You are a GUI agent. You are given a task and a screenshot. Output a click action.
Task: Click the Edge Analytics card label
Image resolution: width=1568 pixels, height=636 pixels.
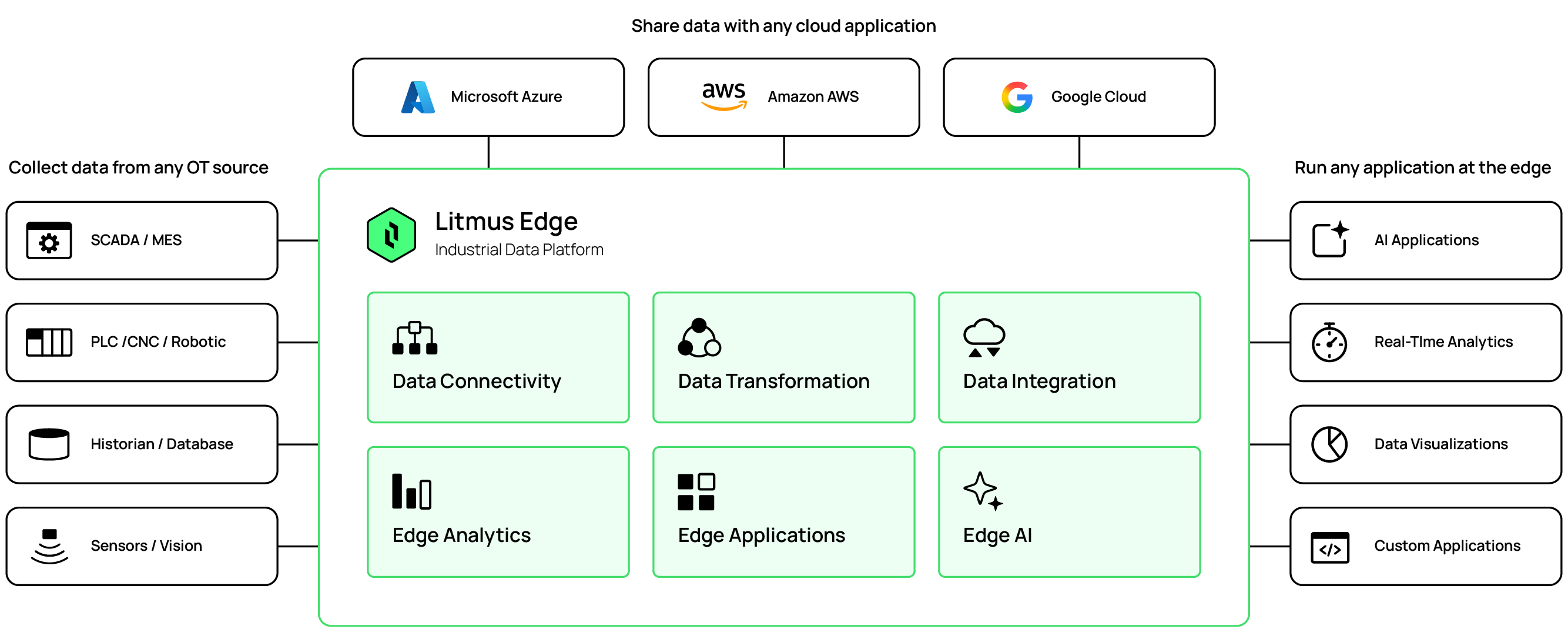coord(461,535)
